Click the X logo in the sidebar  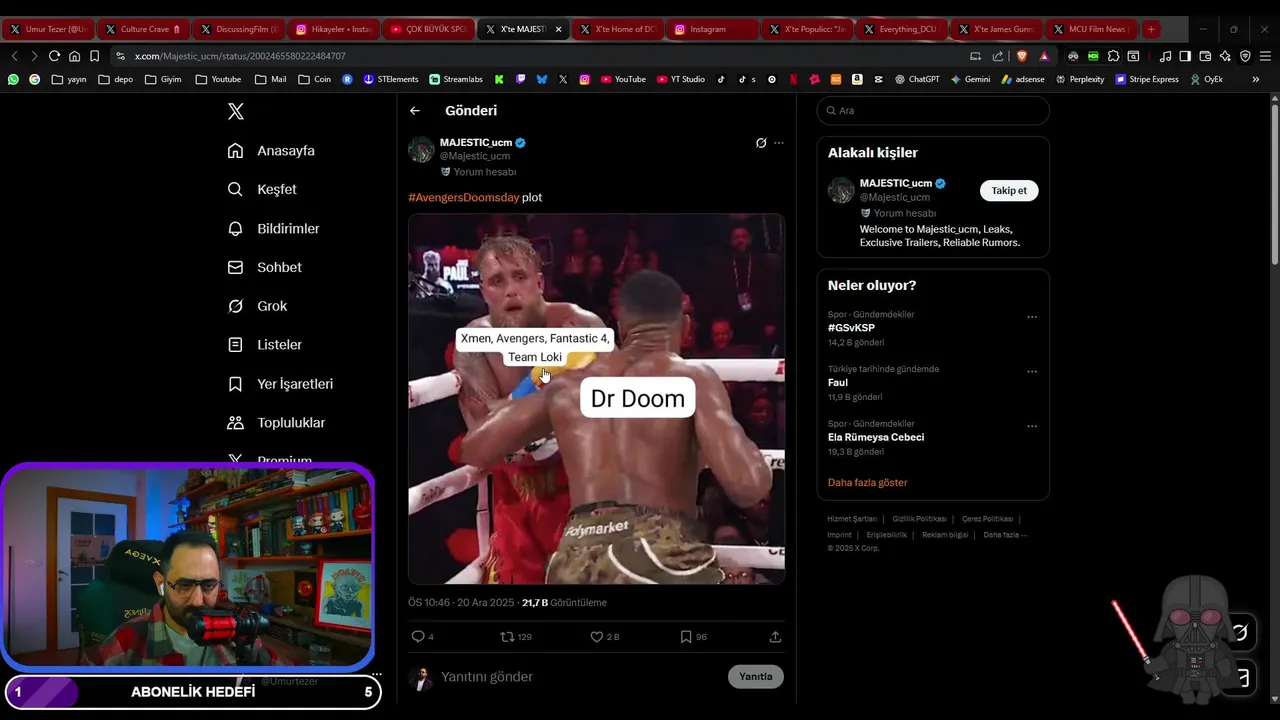(236, 111)
